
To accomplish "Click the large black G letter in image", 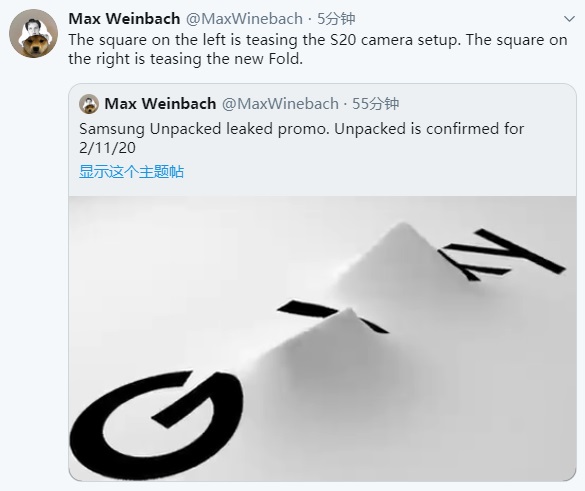I will coord(157,420).
